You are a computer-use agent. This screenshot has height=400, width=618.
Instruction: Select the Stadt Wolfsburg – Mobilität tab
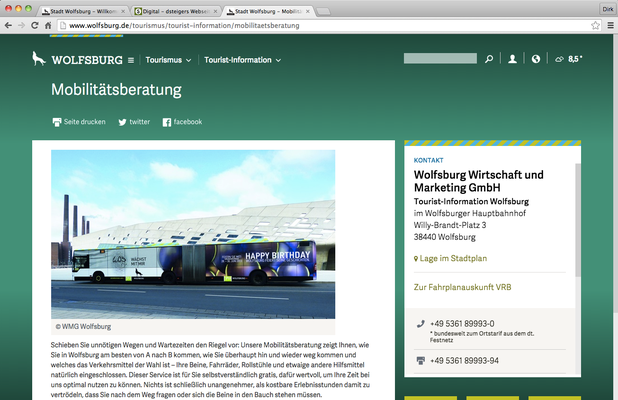point(268,11)
